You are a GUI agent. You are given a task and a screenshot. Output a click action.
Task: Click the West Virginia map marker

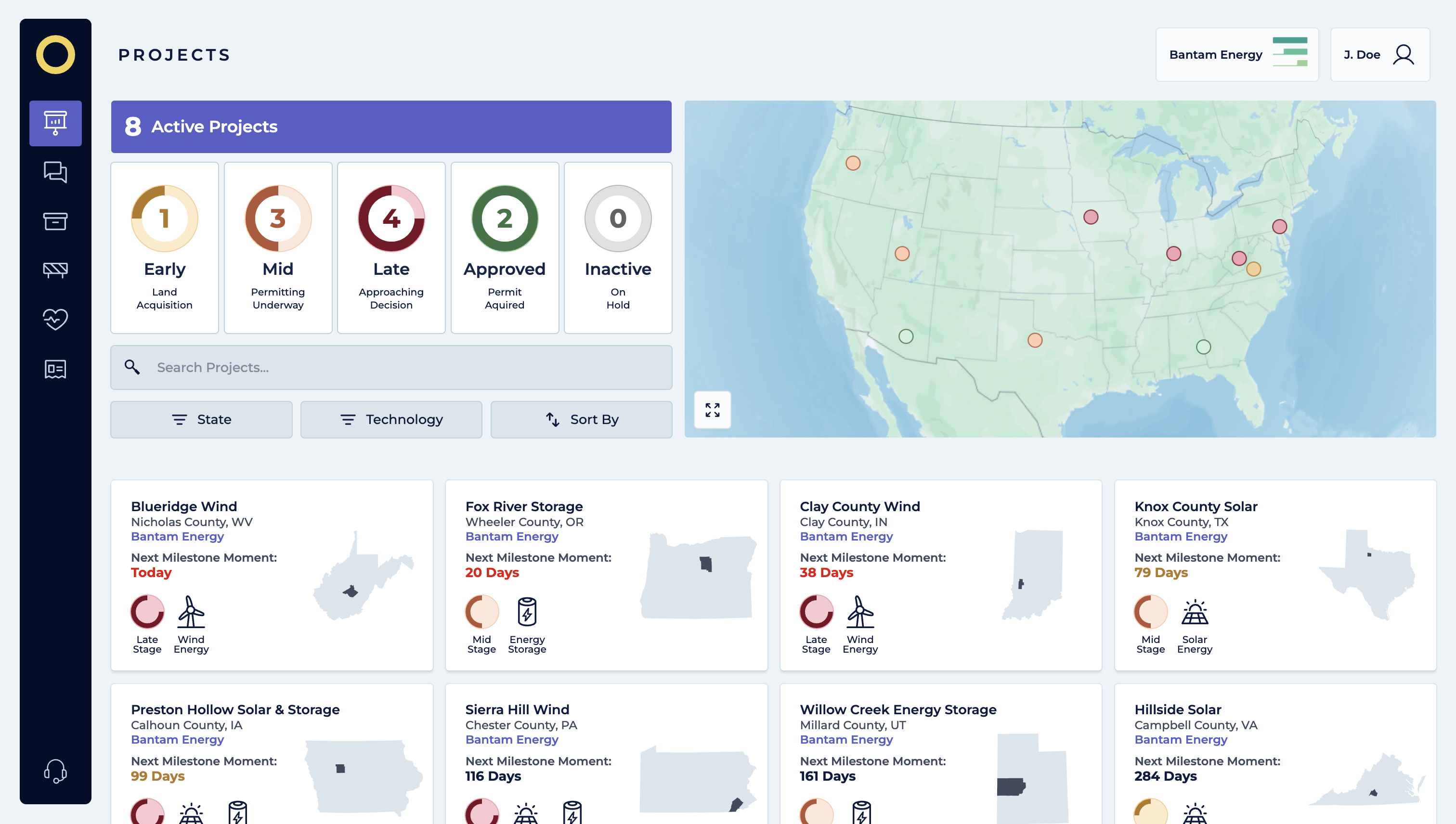click(1239, 258)
